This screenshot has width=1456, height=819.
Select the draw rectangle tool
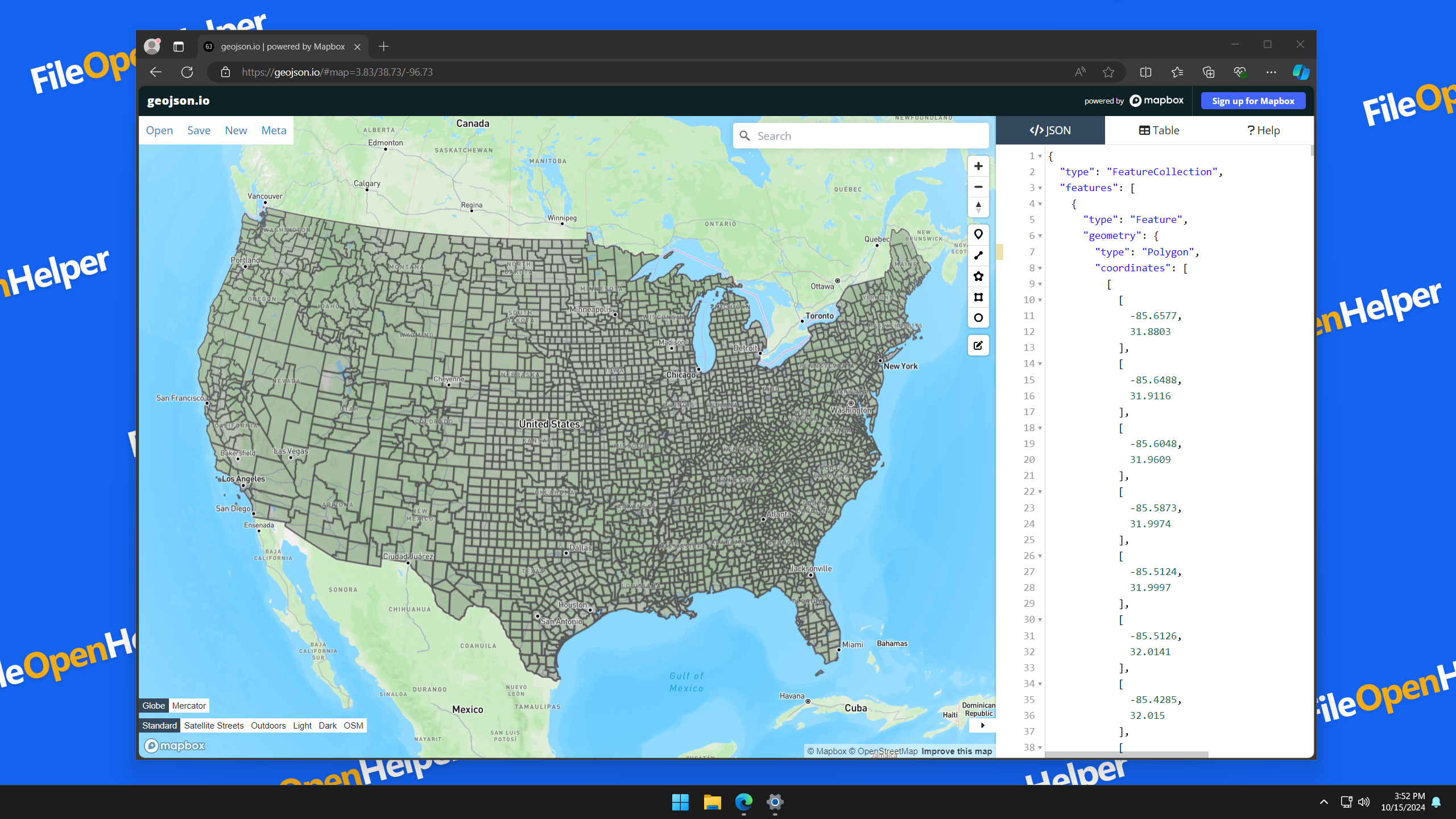pyautogui.click(x=978, y=297)
